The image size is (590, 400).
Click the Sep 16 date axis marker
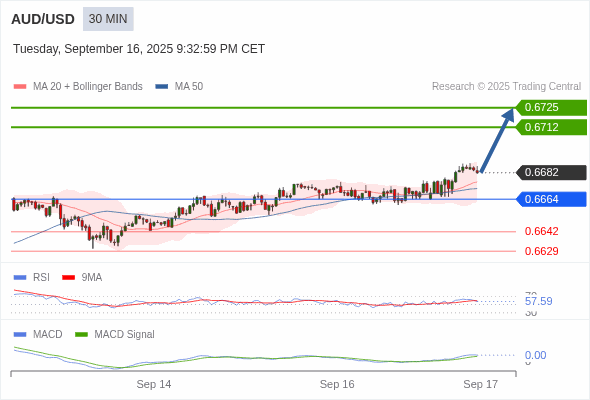tap(337, 384)
